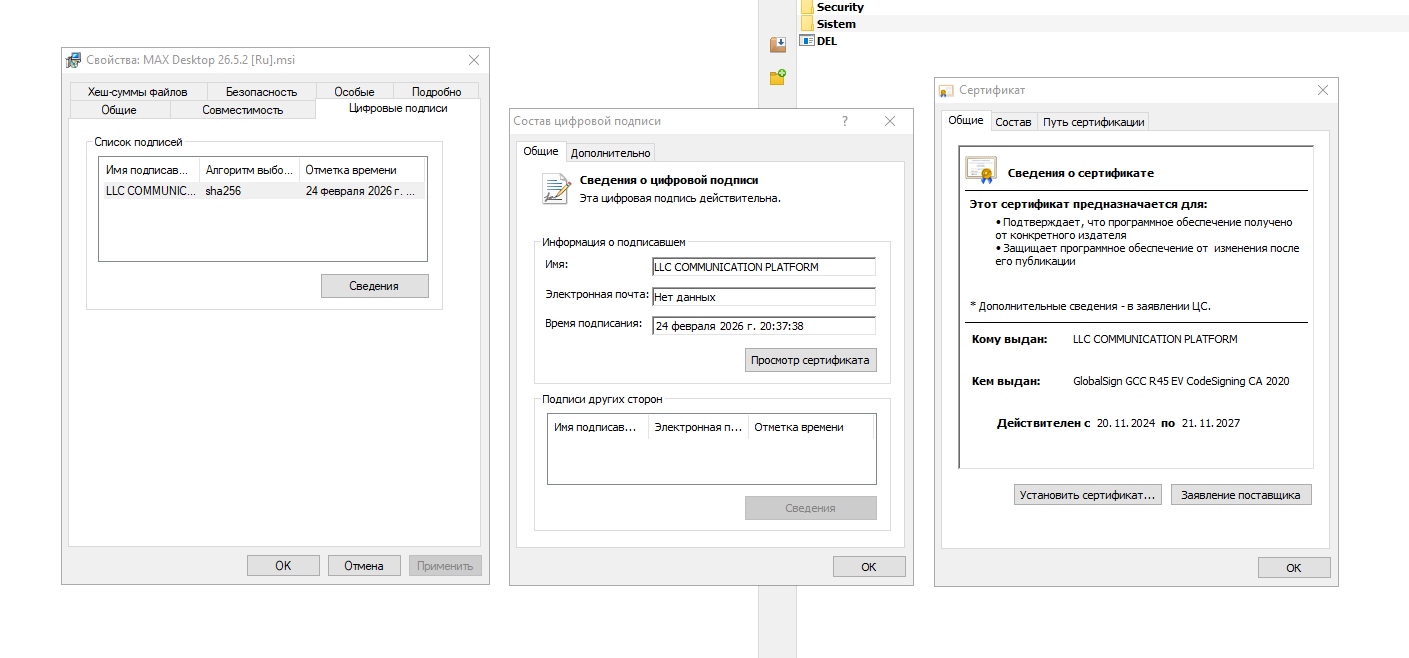Select the Цифровые подписи tab
The width and height of the screenshot is (1409, 658).
point(398,108)
